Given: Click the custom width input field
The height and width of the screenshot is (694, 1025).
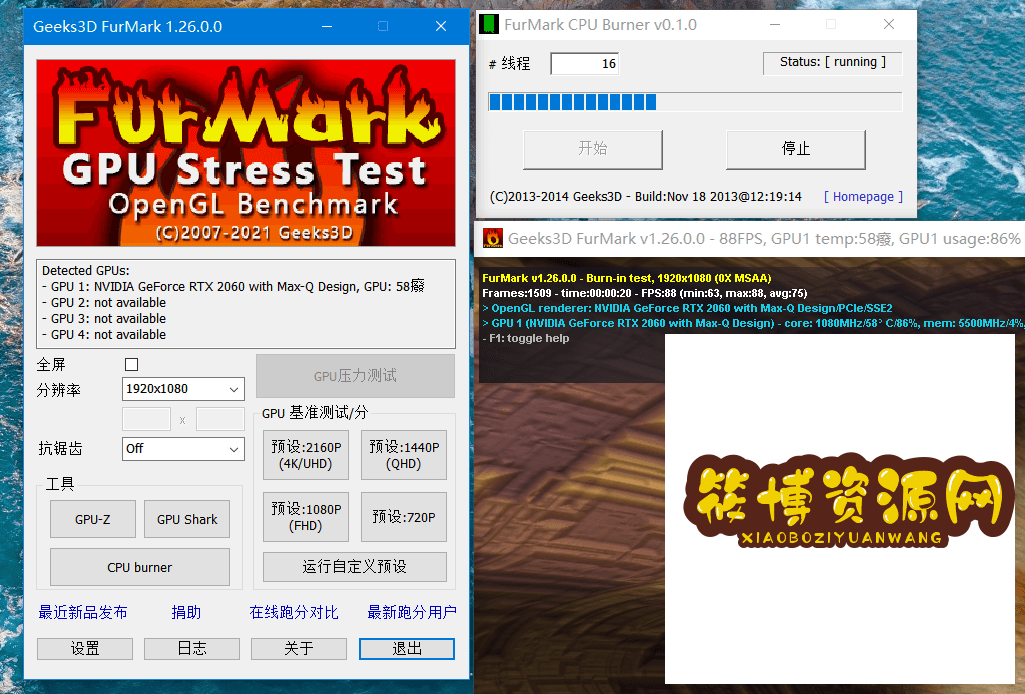Looking at the screenshot, I should tap(146, 419).
